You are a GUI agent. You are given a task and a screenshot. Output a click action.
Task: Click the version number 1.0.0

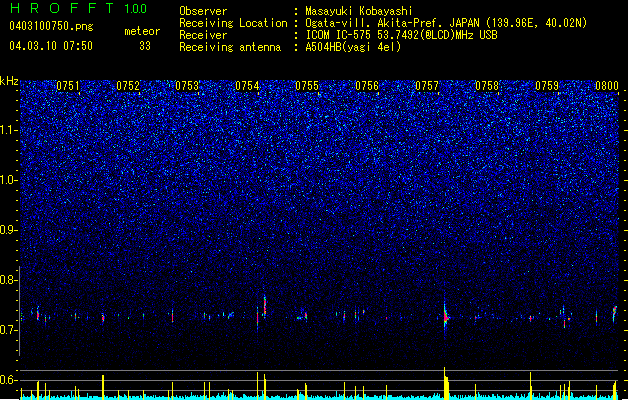pos(136,9)
